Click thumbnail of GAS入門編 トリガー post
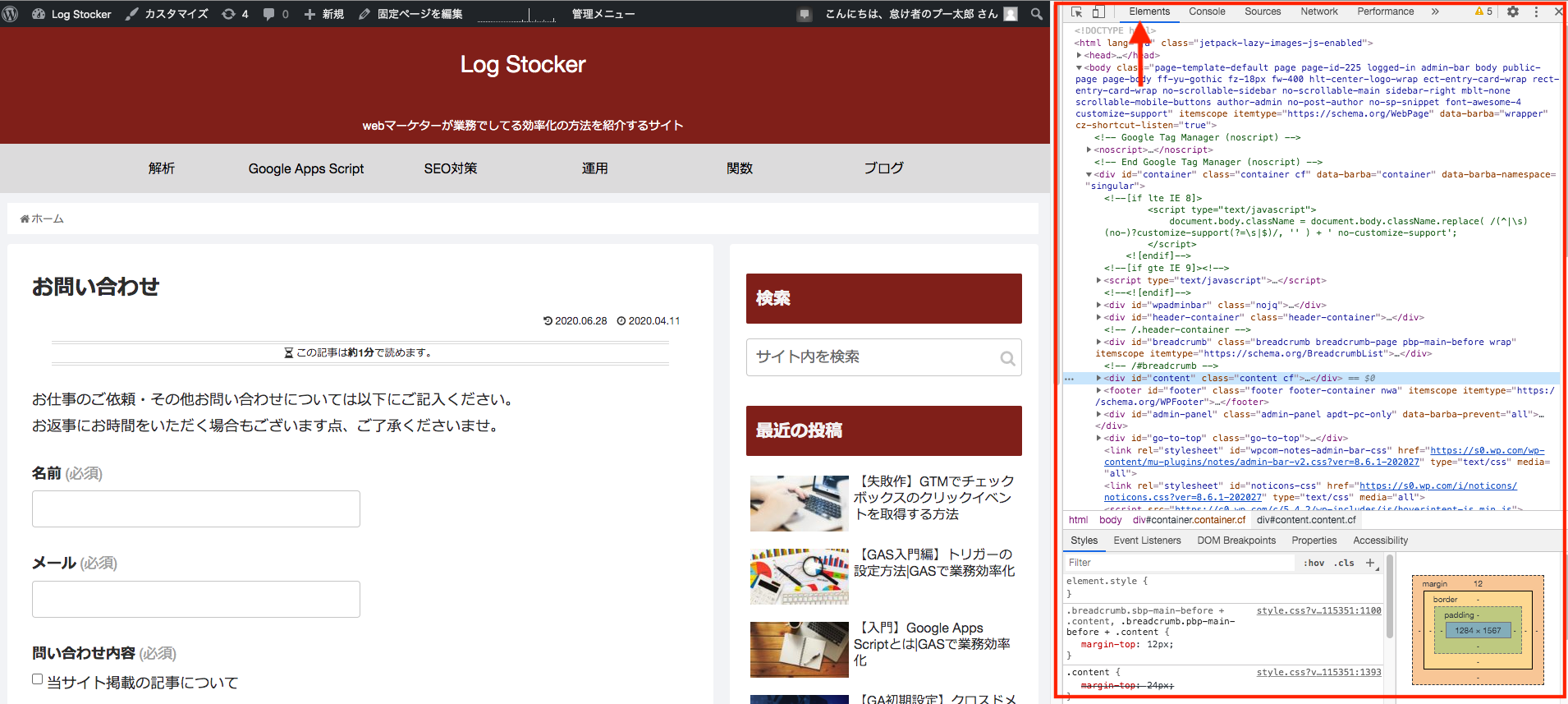 tap(800, 577)
